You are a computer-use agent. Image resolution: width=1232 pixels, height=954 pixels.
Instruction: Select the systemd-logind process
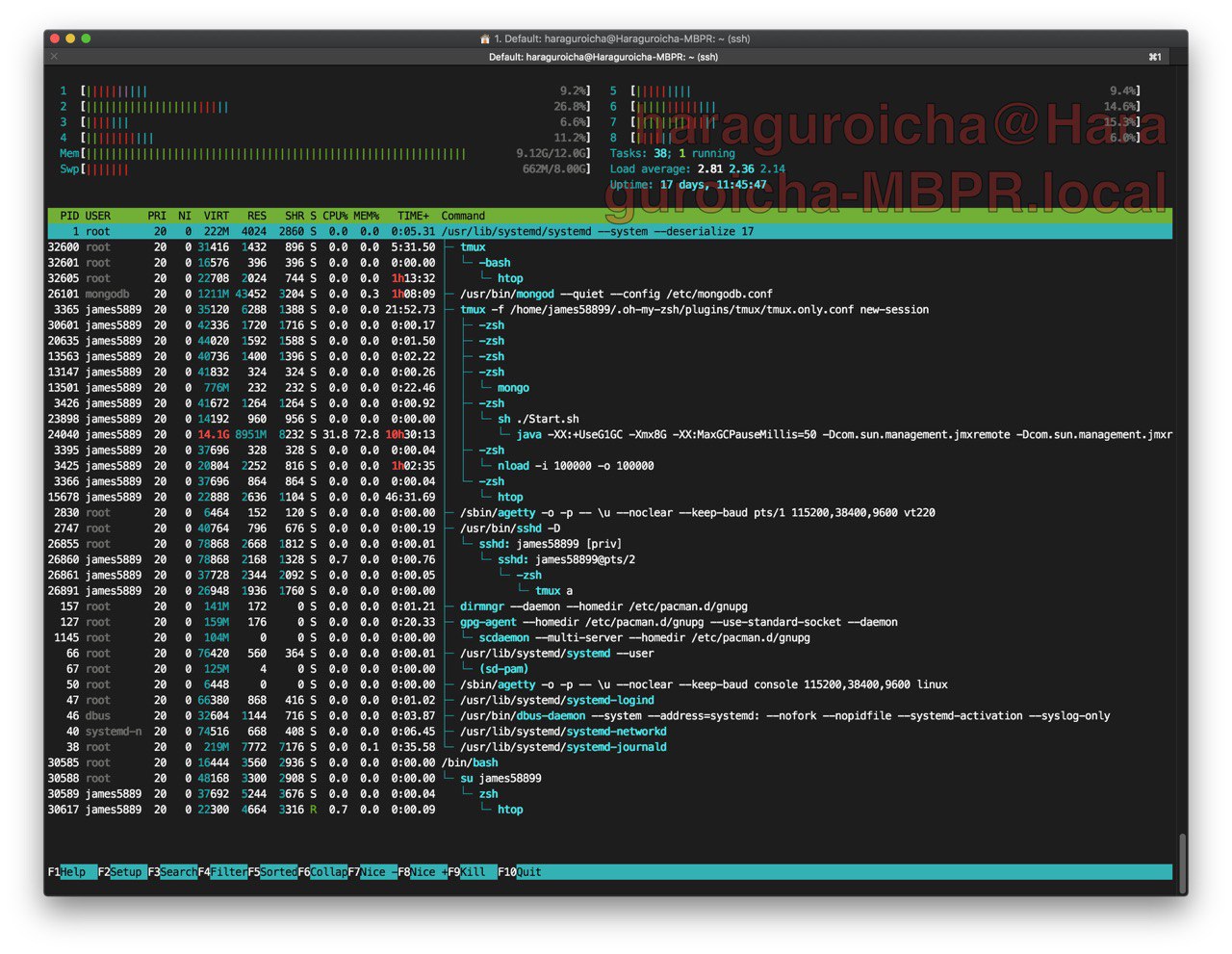[610, 700]
